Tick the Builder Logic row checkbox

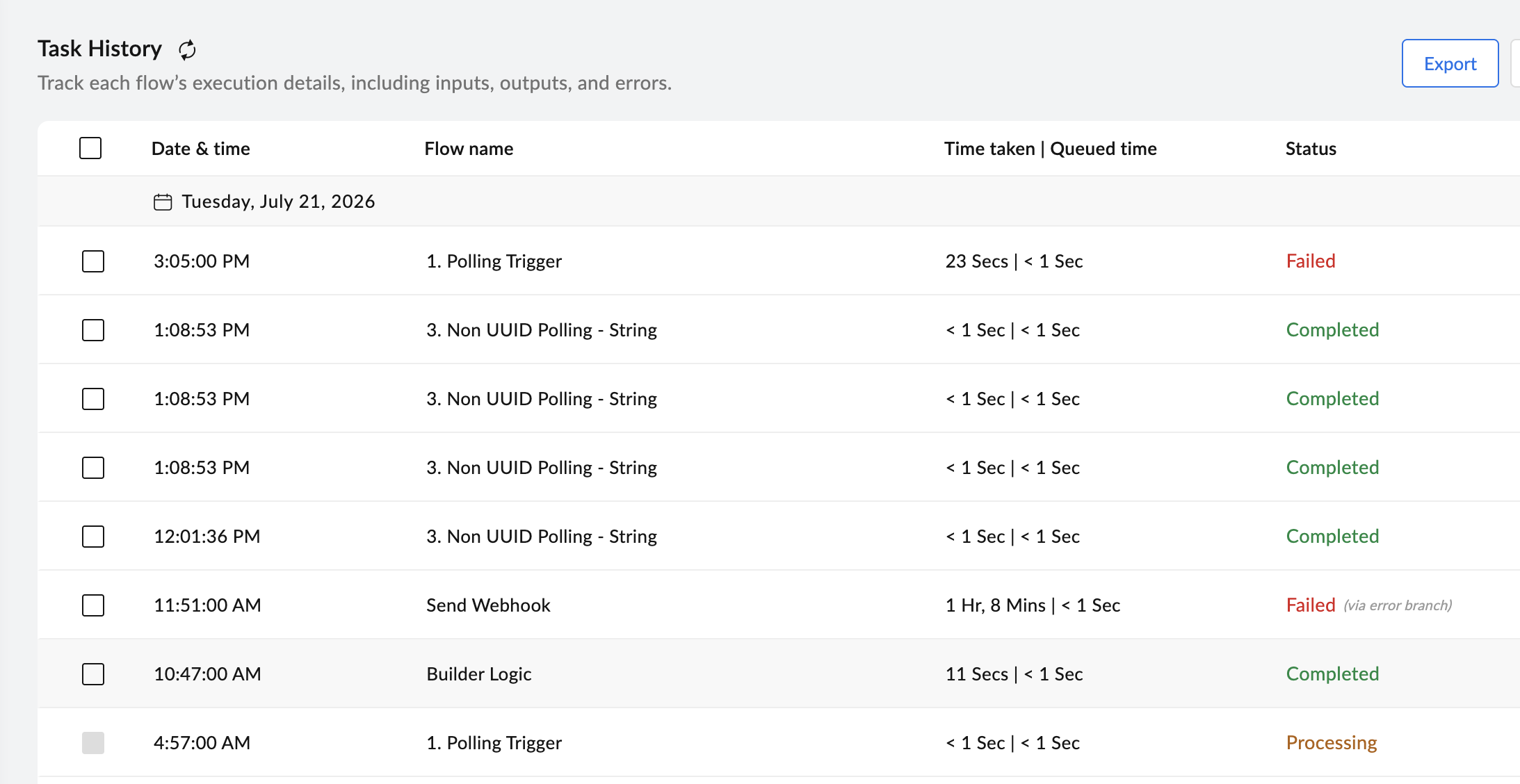(93, 674)
